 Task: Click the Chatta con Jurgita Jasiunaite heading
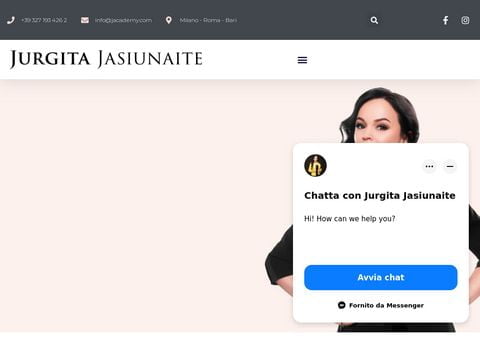(380, 195)
